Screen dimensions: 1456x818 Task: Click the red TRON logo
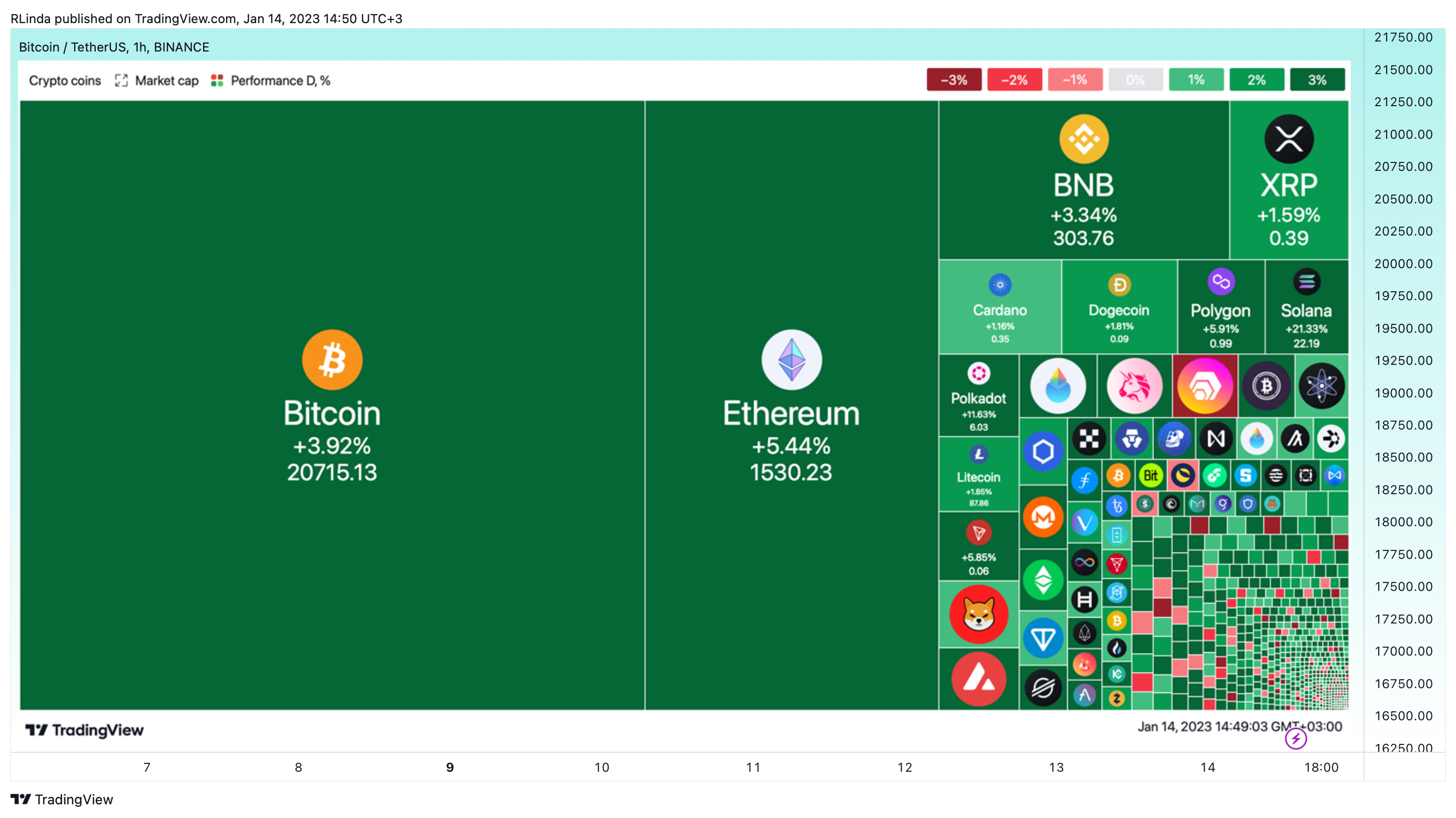pyautogui.click(x=978, y=533)
